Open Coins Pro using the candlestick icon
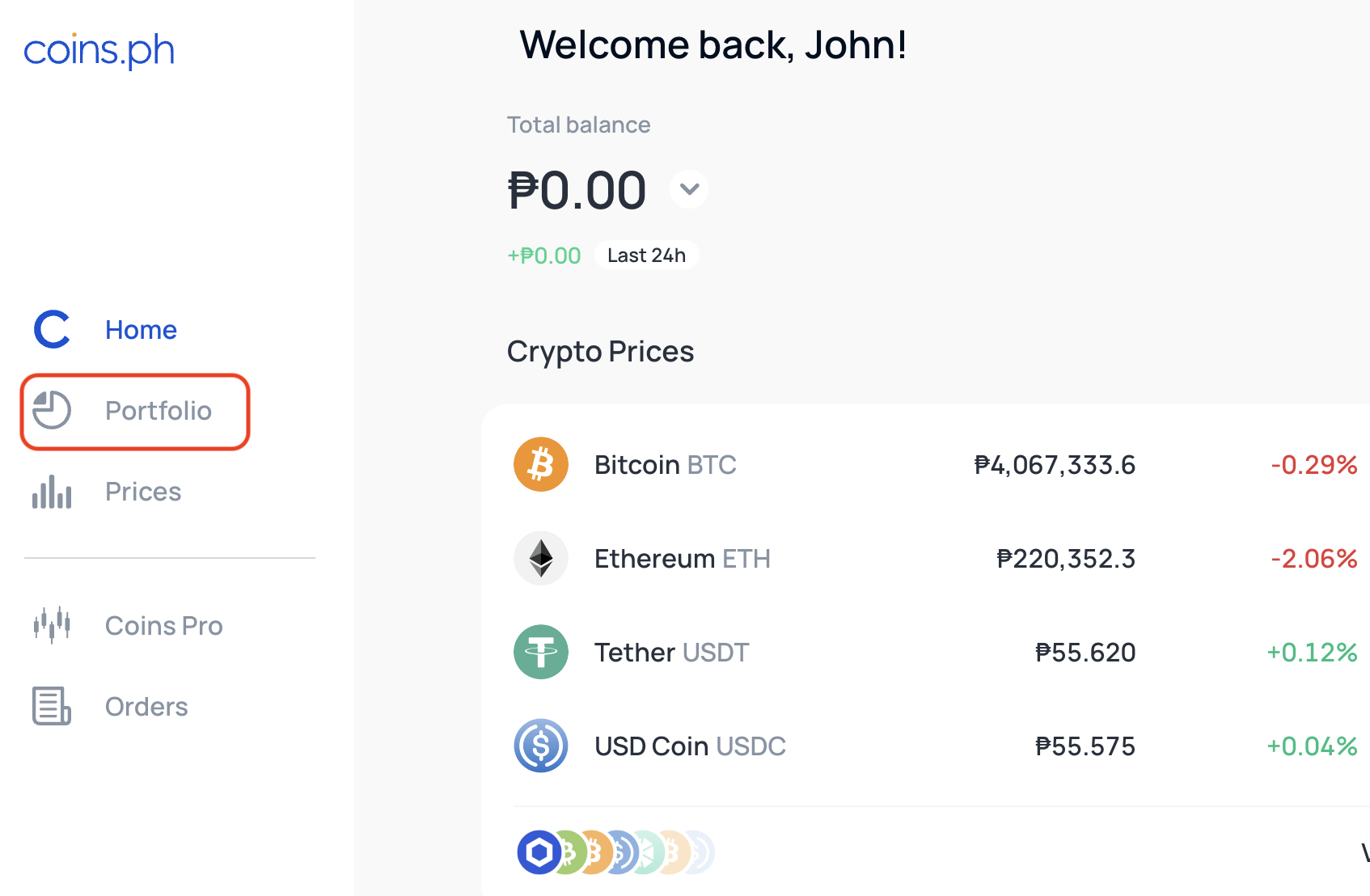 click(x=52, y=625)
